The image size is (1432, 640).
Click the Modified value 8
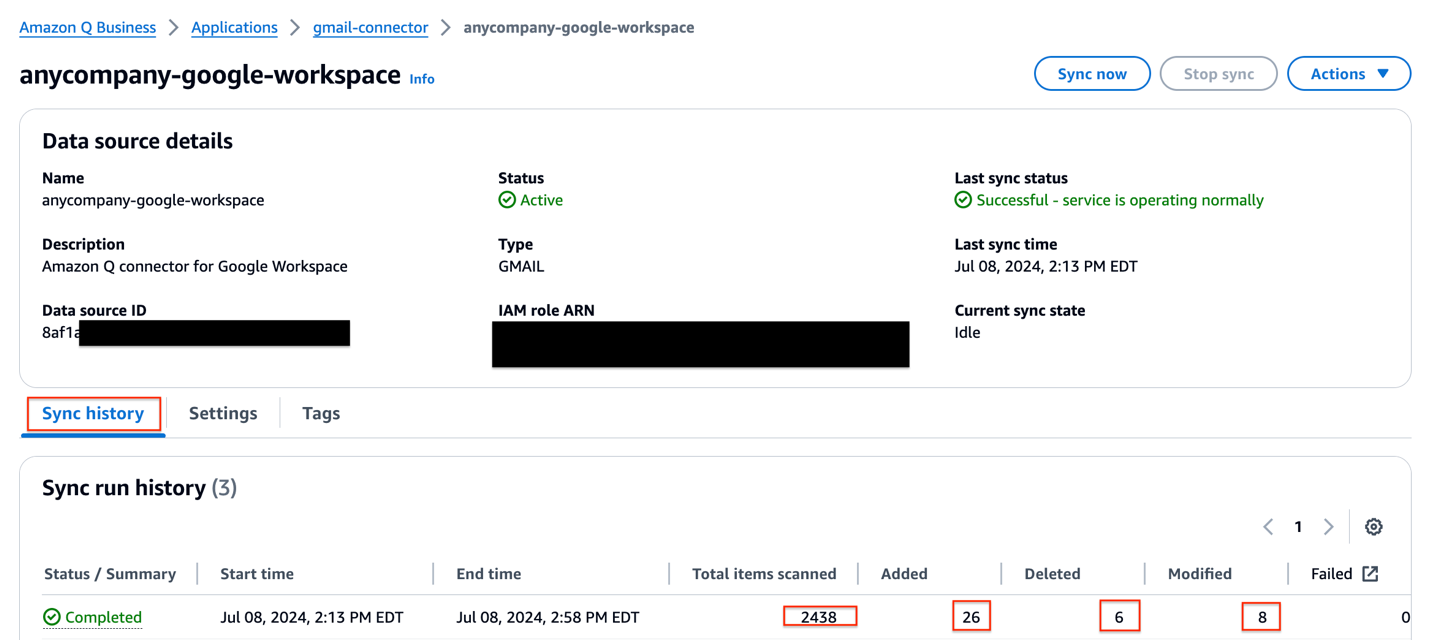tap(1262, 617)
